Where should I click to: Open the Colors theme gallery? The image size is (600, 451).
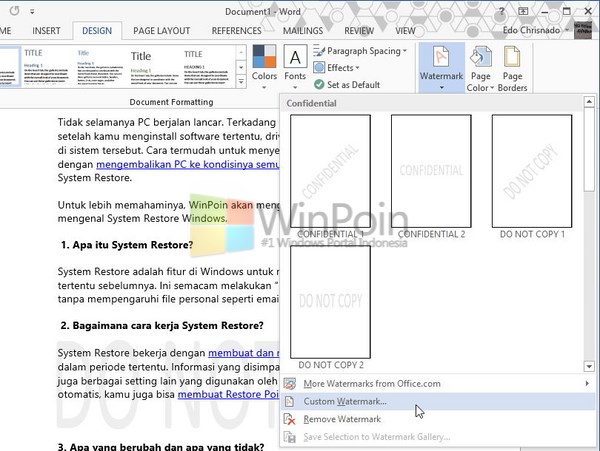pos(264,67)
